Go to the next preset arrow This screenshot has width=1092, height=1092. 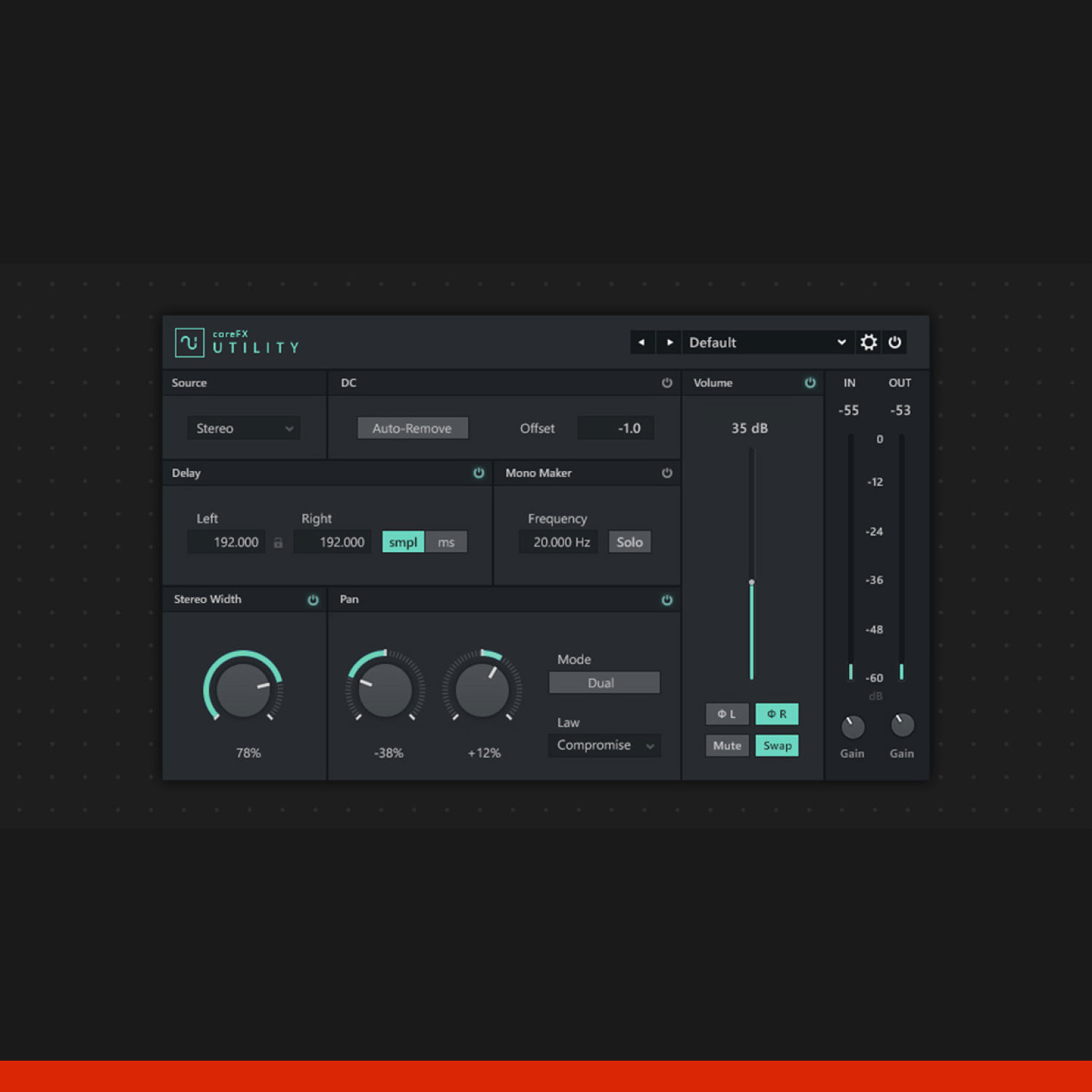coord(669,342)
